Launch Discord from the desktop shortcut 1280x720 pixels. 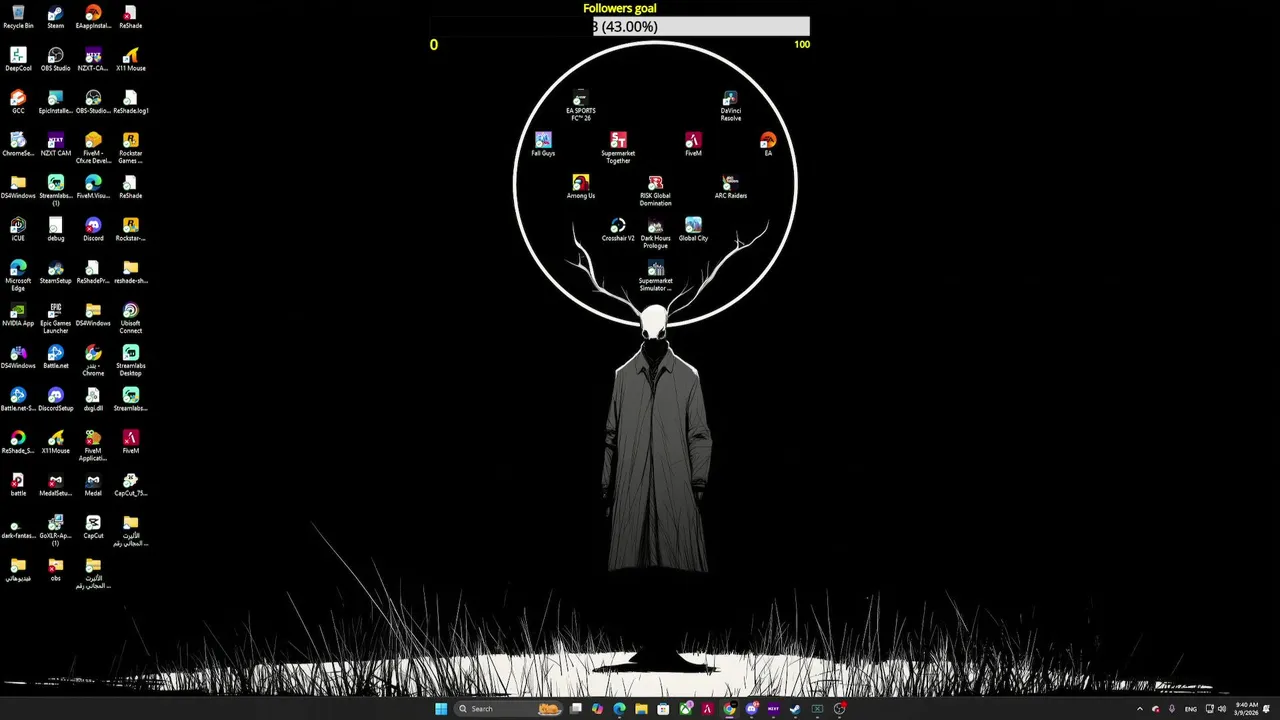(x=93, y=230)
